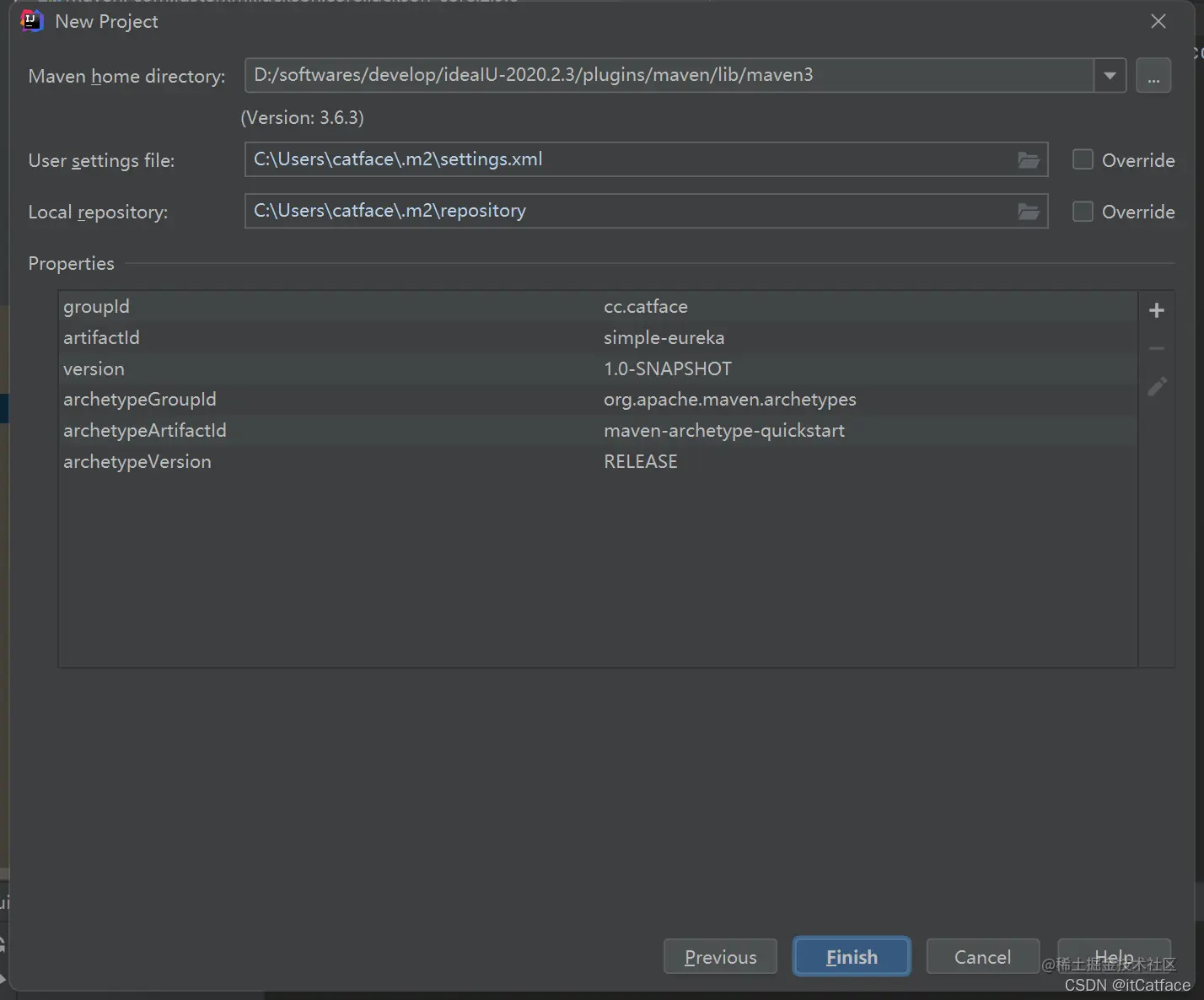
Task: Select the version property row
Action: tap(598, 369)
